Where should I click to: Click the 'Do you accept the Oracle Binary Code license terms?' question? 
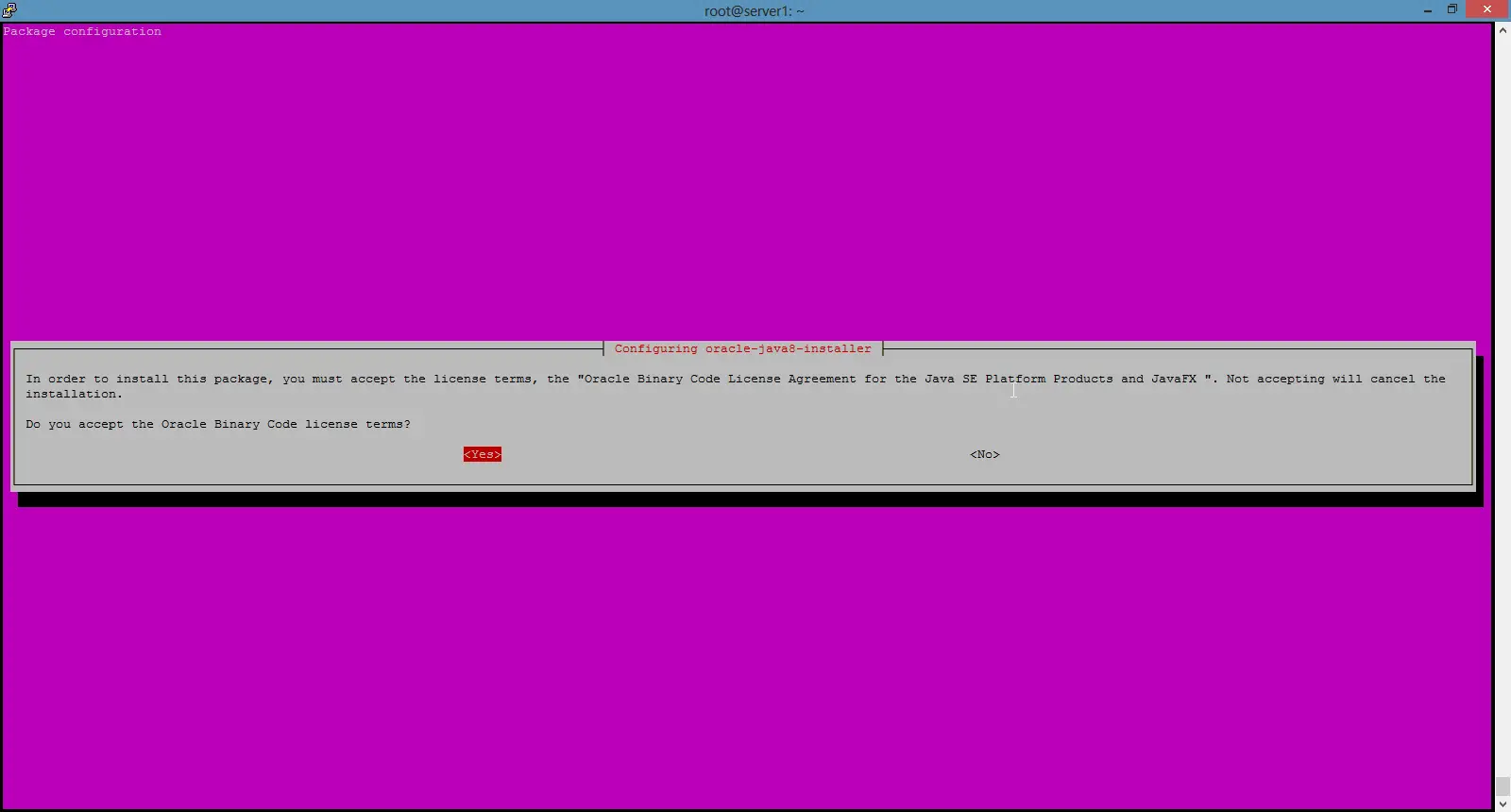[x=218, y=424]
